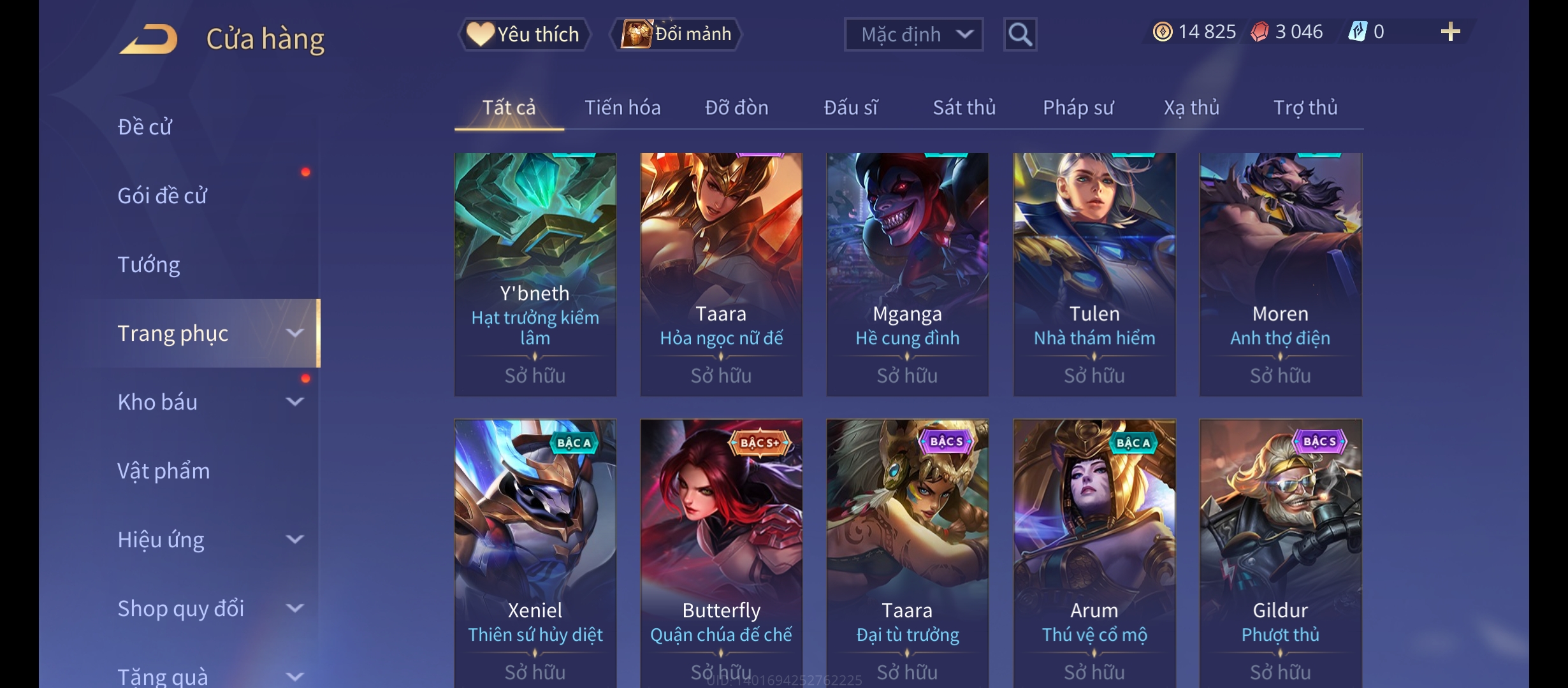
Task: Open Đổi mảnh fragment exchange chest
Action: click(x=677, y=34)
